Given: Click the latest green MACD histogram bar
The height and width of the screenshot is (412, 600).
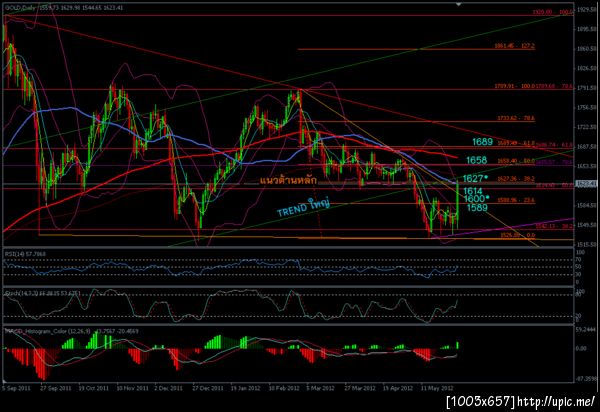Looking at the screenshot, I should coord(458,345).
